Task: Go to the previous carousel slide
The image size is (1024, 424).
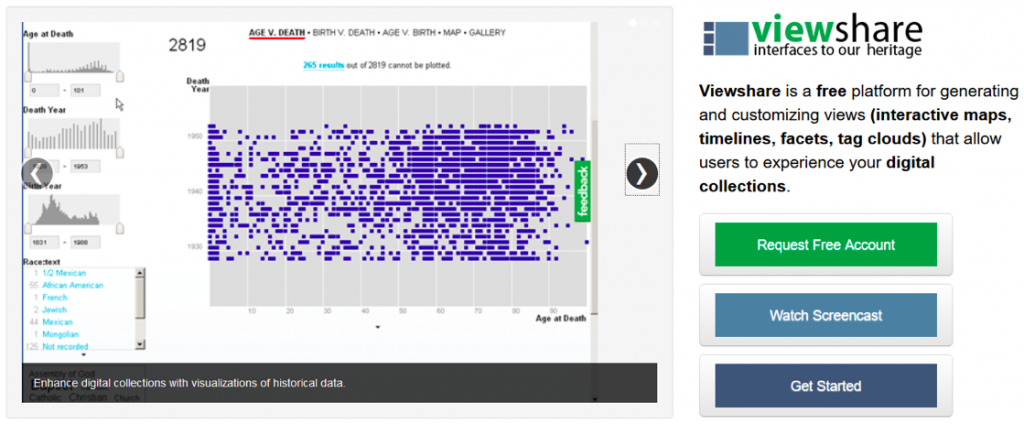Action: pos(36,174)
